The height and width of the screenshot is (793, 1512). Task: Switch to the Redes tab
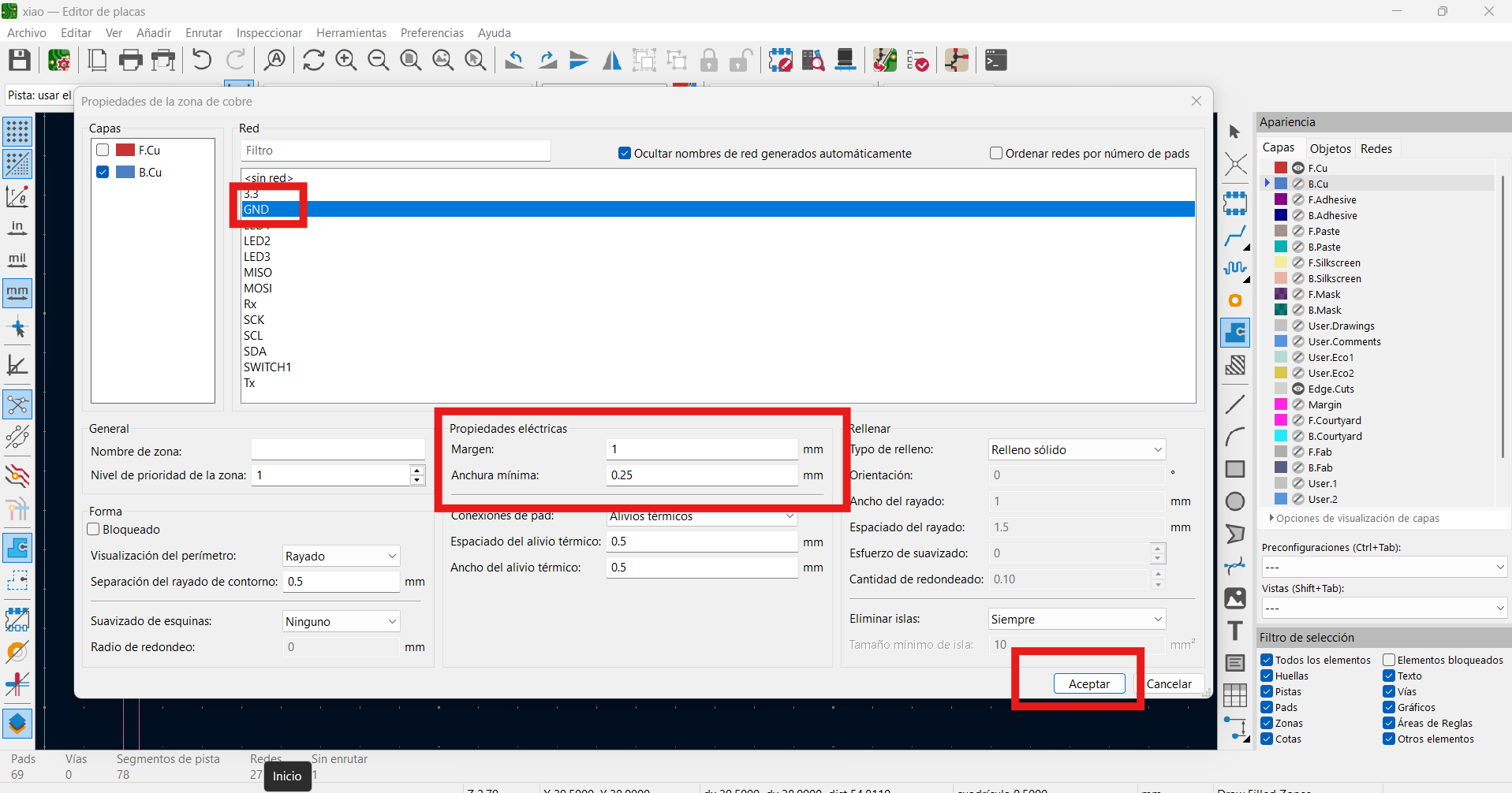[1376, 148]
